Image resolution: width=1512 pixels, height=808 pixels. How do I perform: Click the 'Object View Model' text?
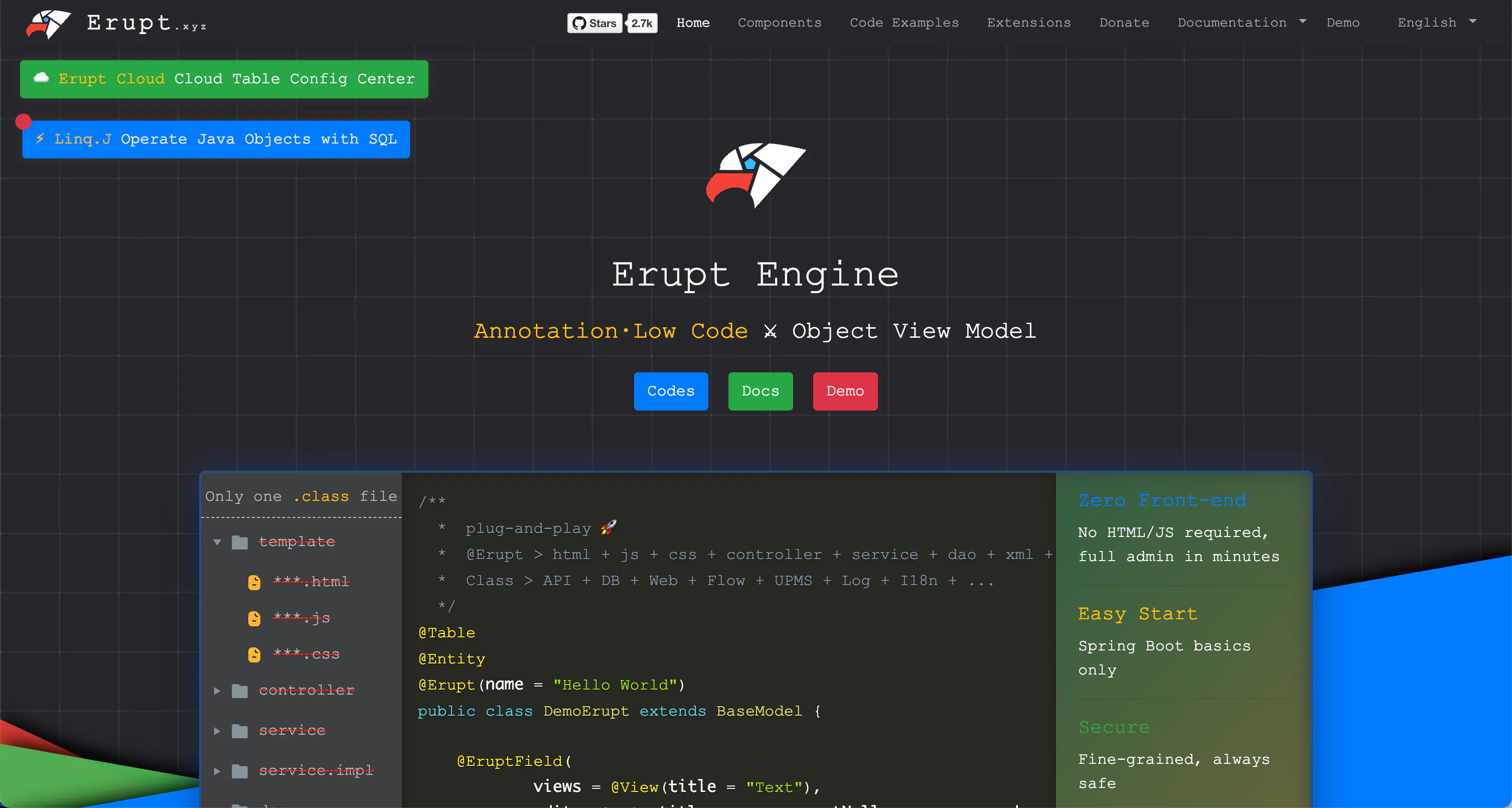pos(914,331)
